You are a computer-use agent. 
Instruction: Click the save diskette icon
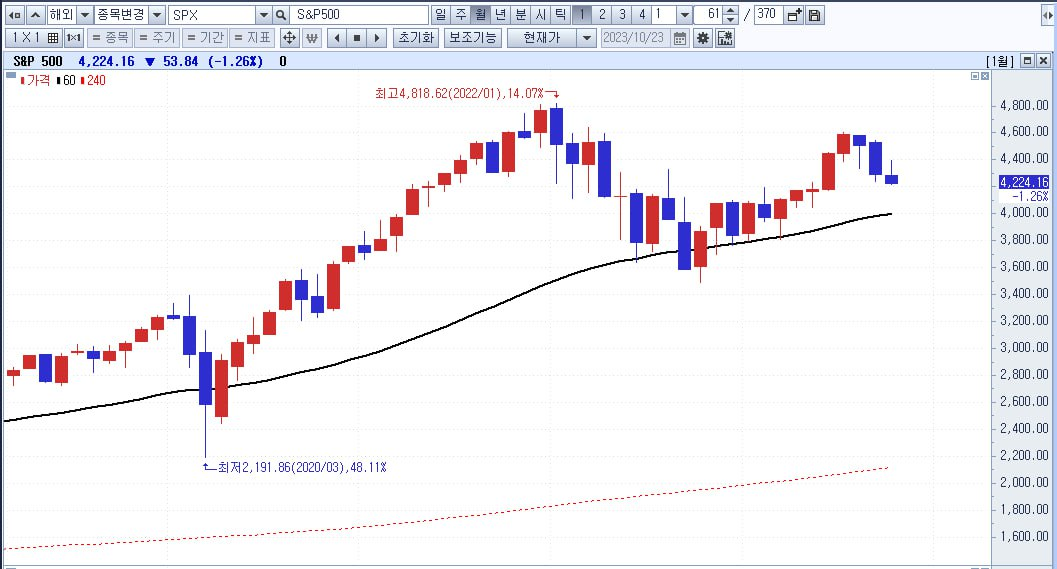click(x=814, y=15)
